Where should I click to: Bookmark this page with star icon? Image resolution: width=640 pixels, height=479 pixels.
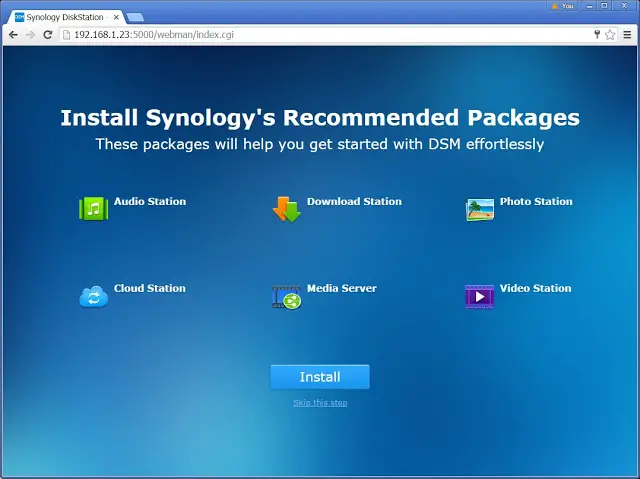[610, 35]
